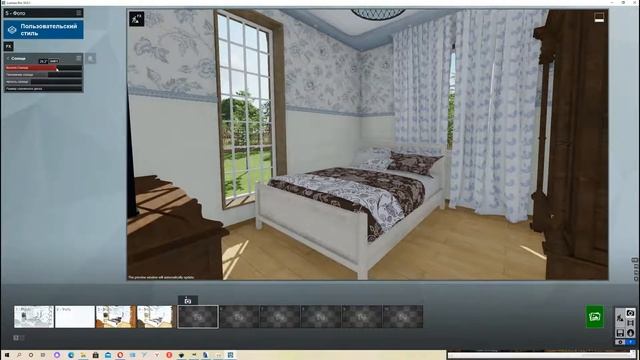The height and width of the screenshot is (360, 640).
Task: Click the 26.2 sun value input field
Action: tap(43, 61)
